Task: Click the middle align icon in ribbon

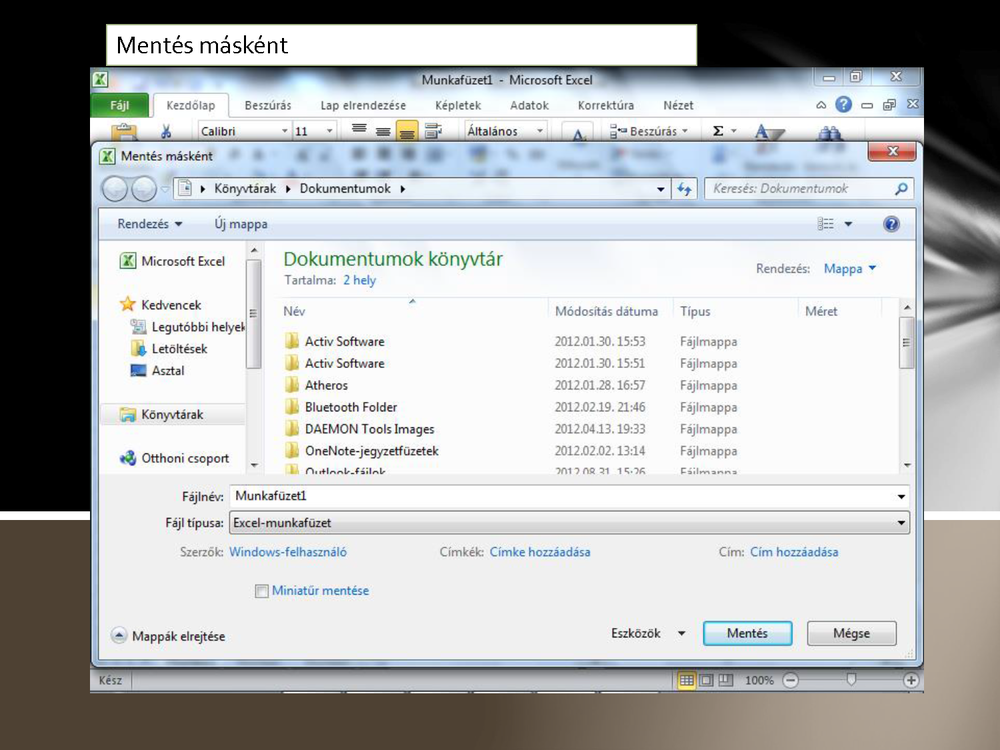Action: point(383,131)
